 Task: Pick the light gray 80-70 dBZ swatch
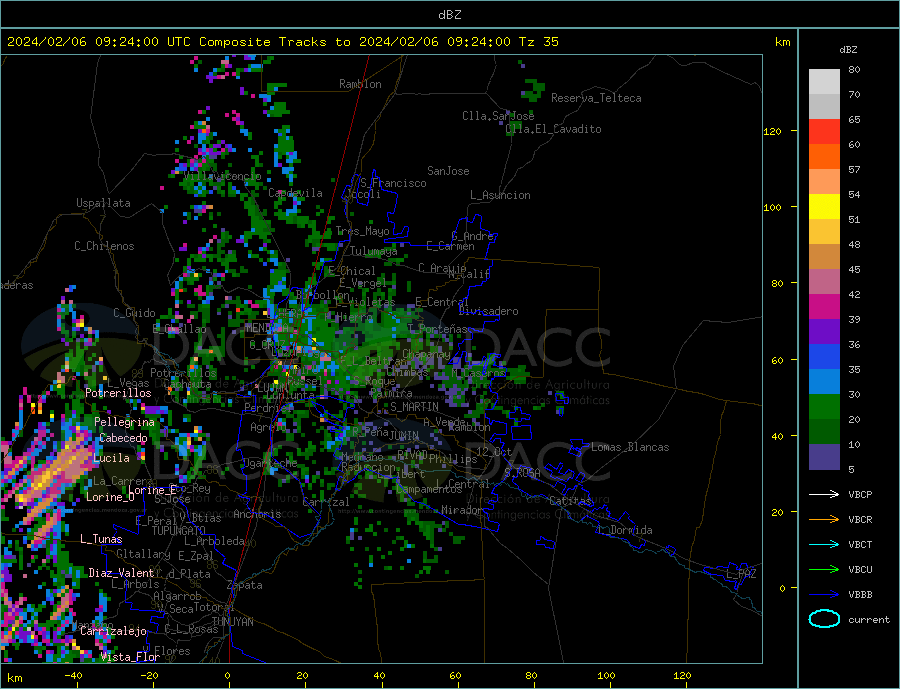point(824,82)
